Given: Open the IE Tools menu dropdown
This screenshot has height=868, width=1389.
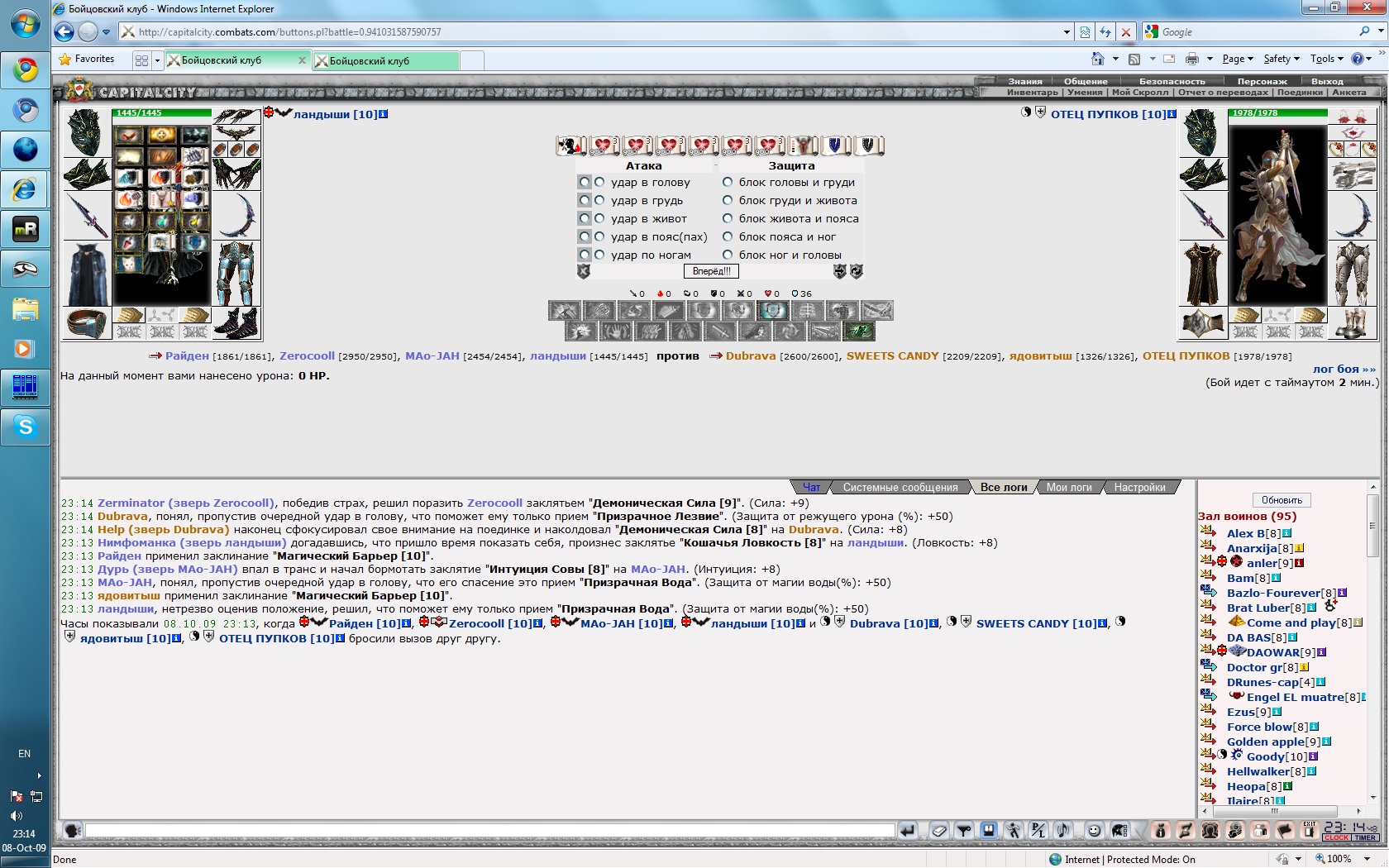Looking at the screenshot, I should click(1327, 59).
